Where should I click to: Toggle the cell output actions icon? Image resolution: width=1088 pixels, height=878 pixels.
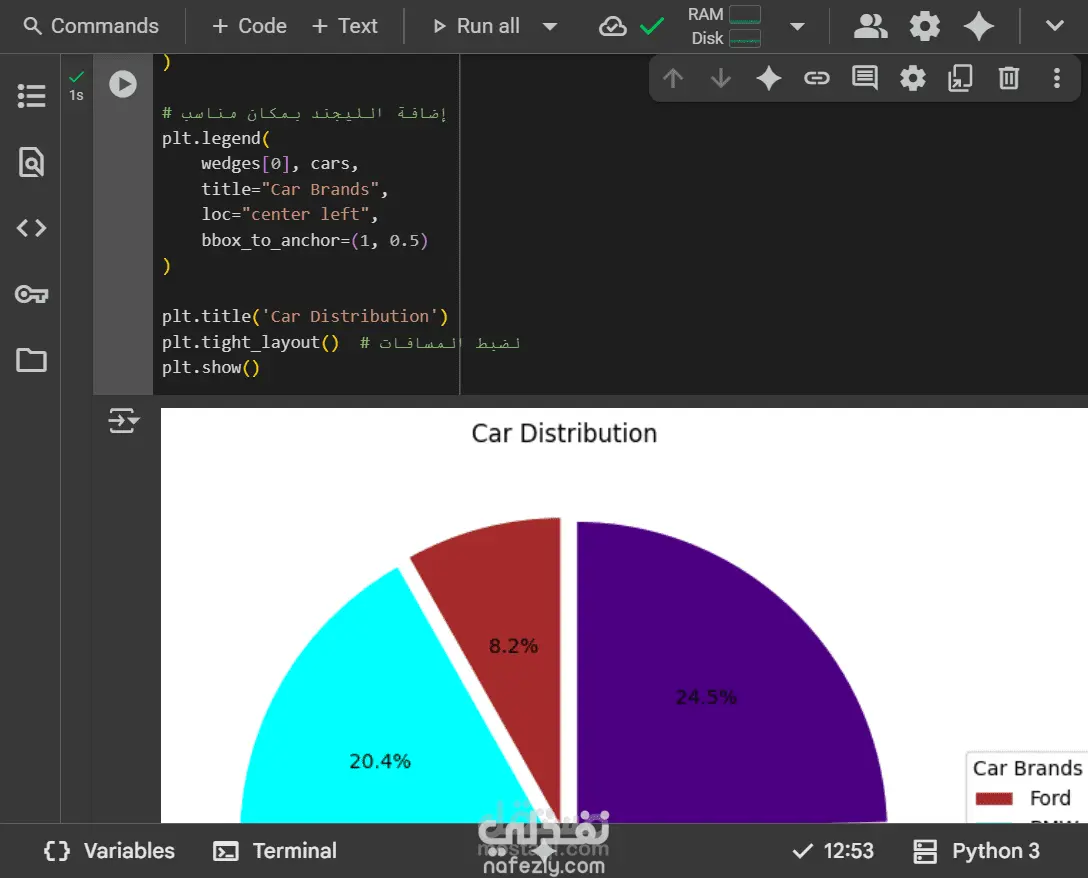(124, 421)
